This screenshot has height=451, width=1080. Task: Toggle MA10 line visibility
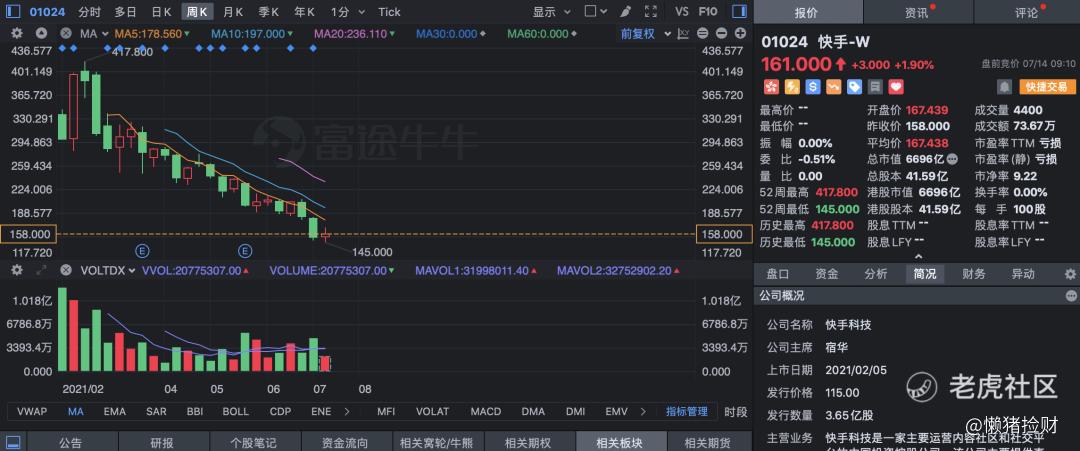click(x=251, y=34)
